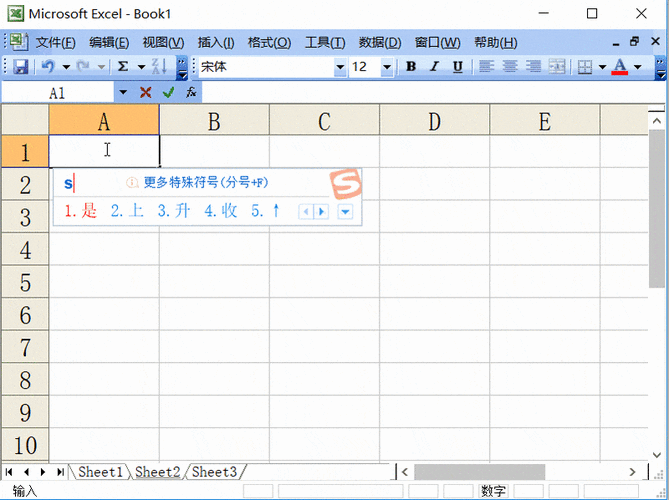Open the 文件(F) menu
Viewport: 669px width, 500px height.
[55, 42]
